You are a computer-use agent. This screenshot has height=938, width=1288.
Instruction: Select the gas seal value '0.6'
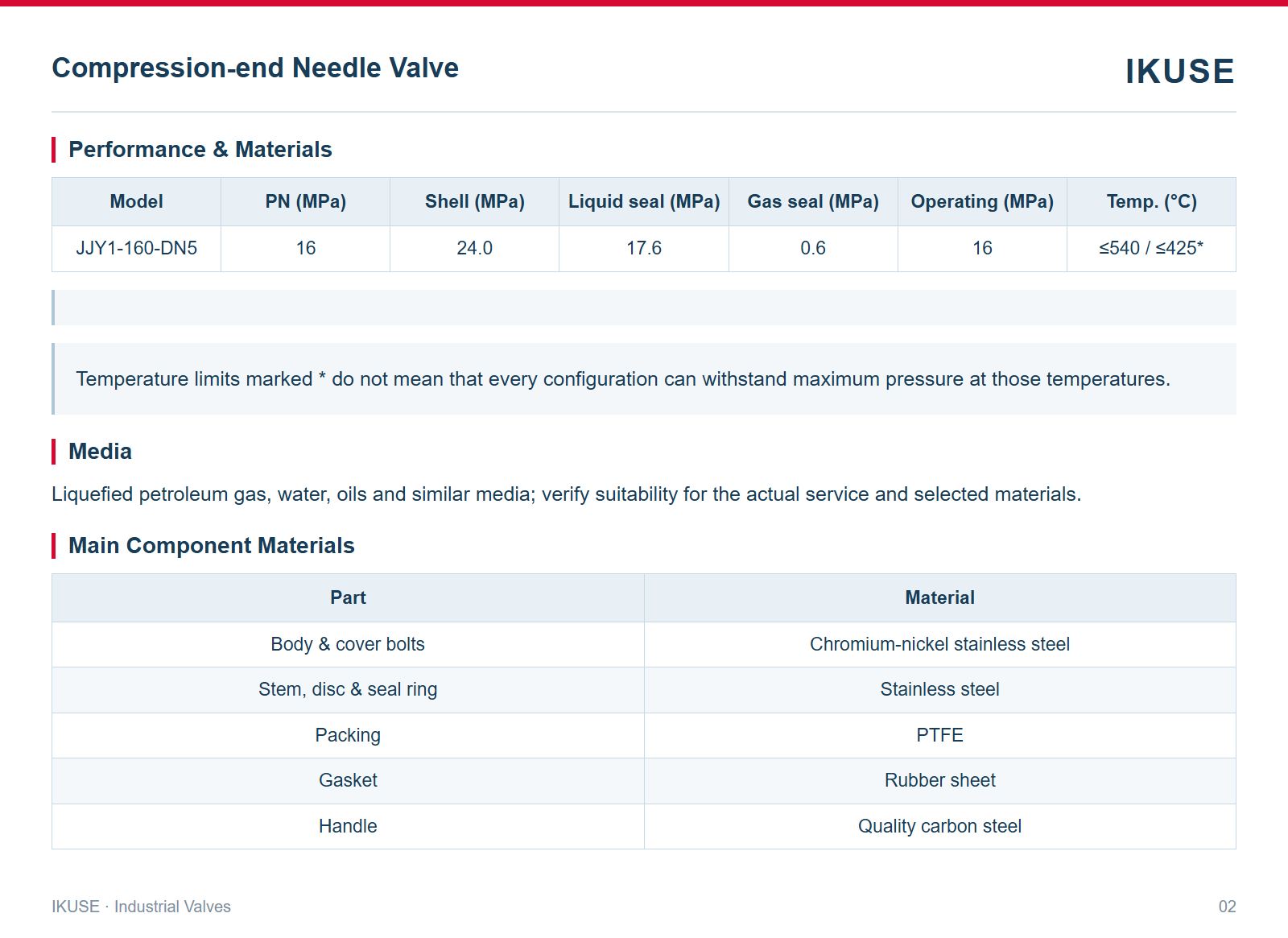point(813,248)
